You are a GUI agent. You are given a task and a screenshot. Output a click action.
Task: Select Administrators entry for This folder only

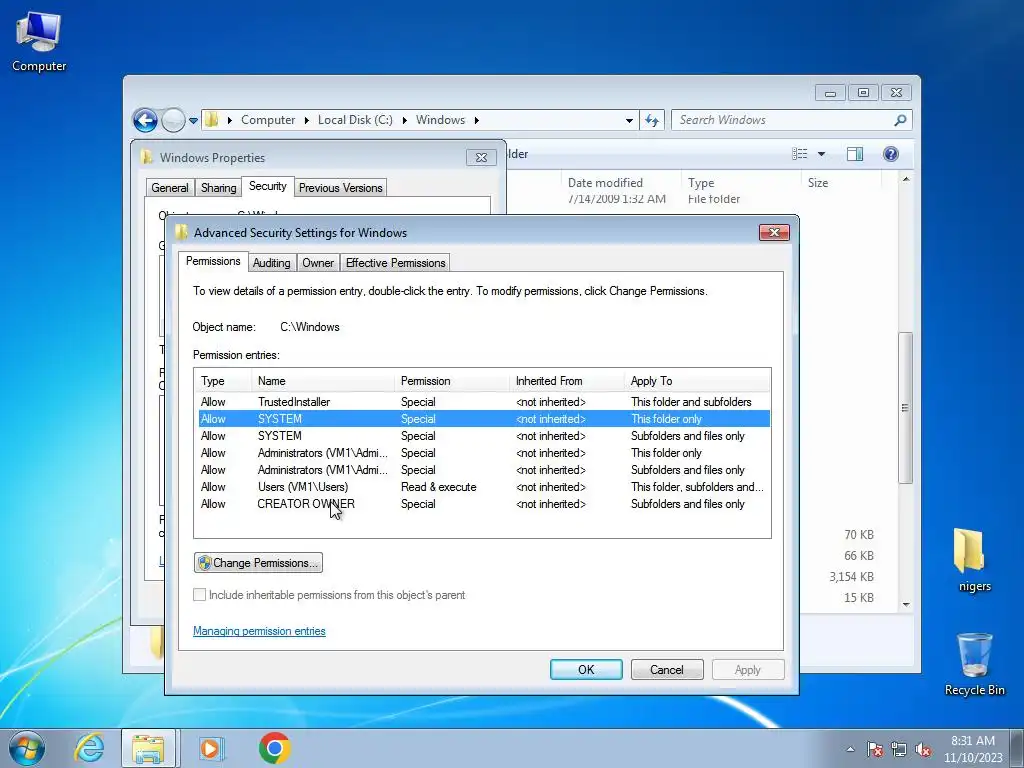[483, 453]
